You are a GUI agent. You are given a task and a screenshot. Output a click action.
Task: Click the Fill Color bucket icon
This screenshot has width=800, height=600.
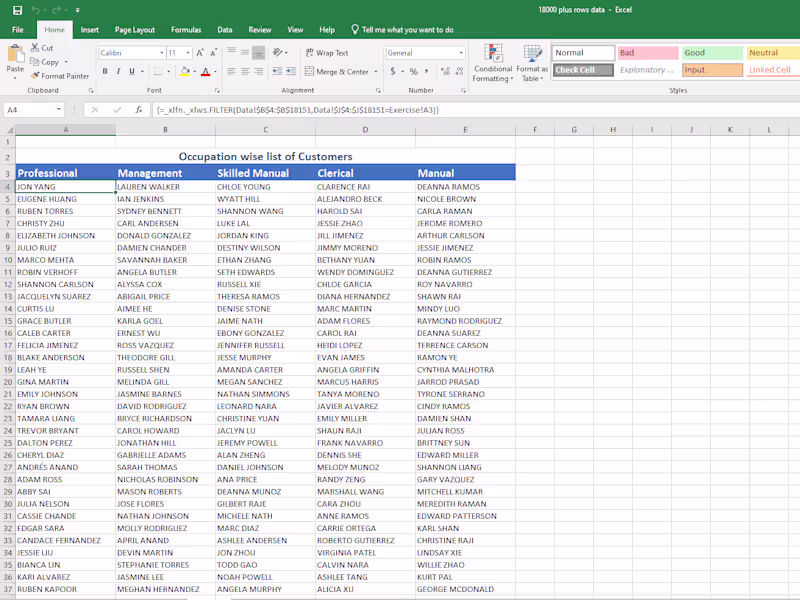coord(184,71)
